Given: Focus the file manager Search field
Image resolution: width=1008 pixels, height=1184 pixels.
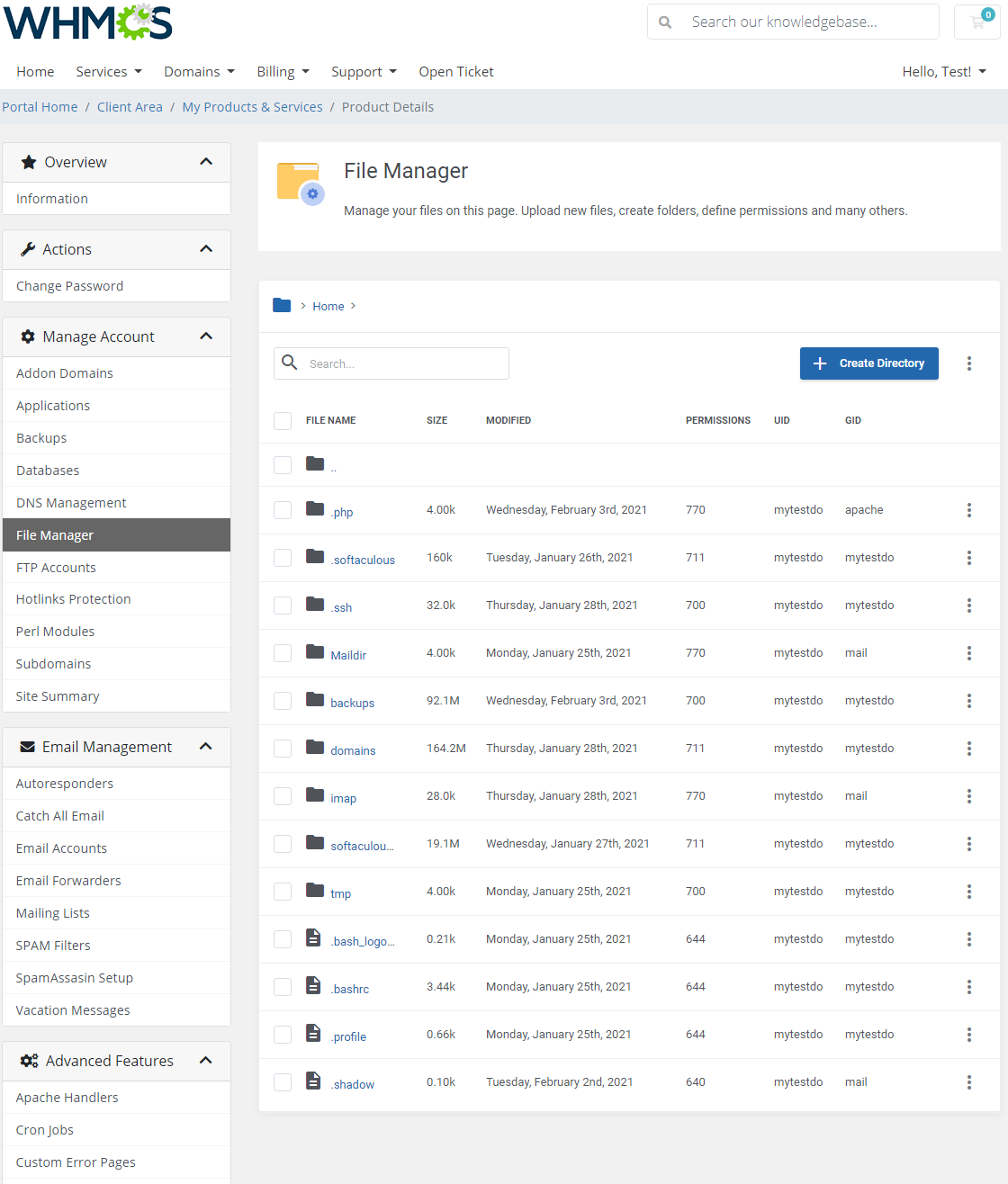Looking at the screenshot, I should click(x=391, y=363).
